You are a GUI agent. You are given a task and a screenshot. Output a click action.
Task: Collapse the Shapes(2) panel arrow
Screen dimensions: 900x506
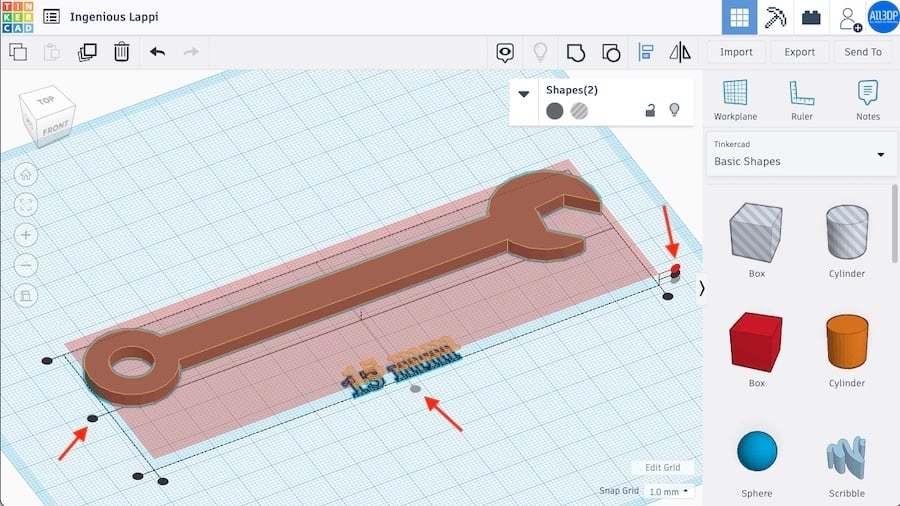pyautogui.click(x=523, y=94)
